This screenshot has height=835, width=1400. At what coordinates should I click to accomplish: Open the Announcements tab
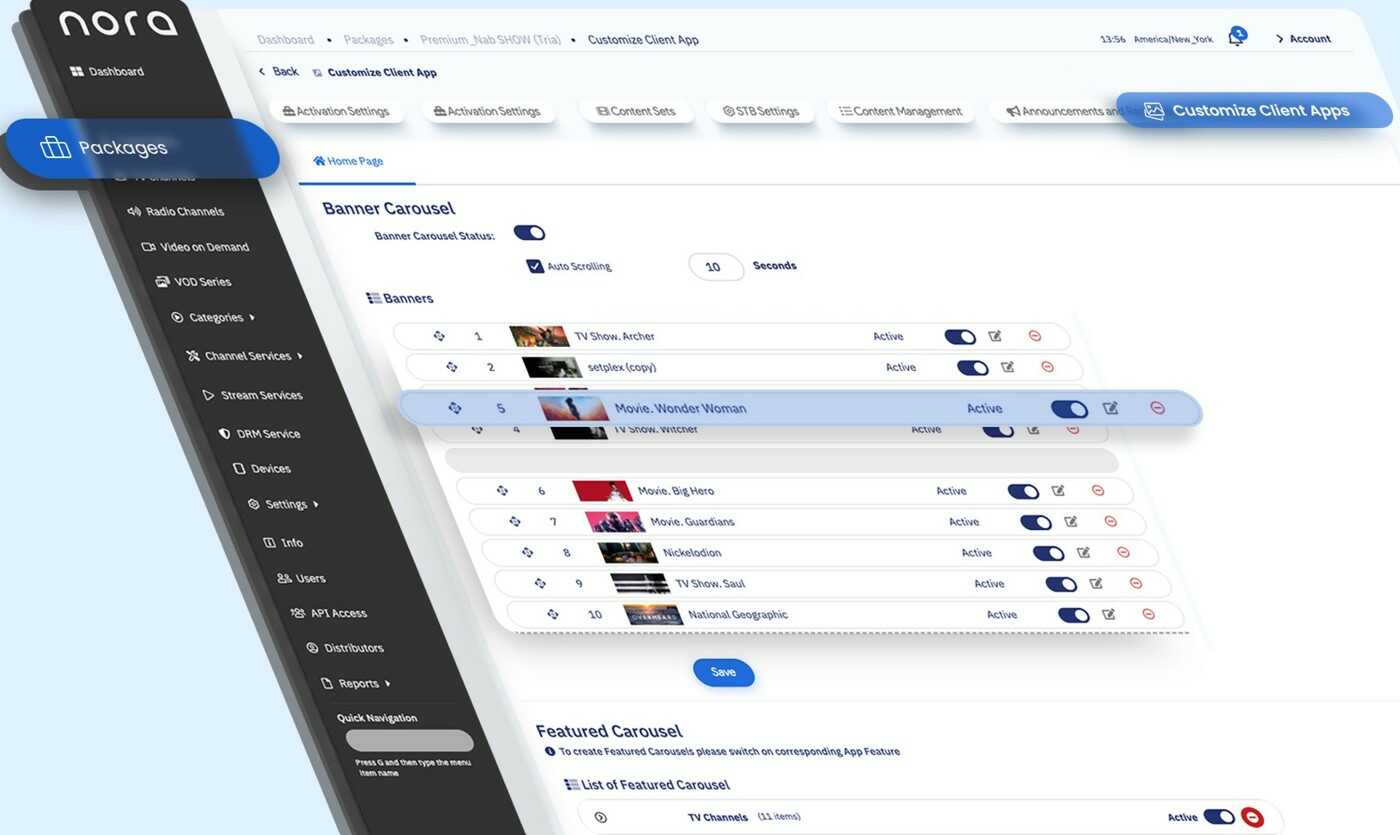[1060, 111]
